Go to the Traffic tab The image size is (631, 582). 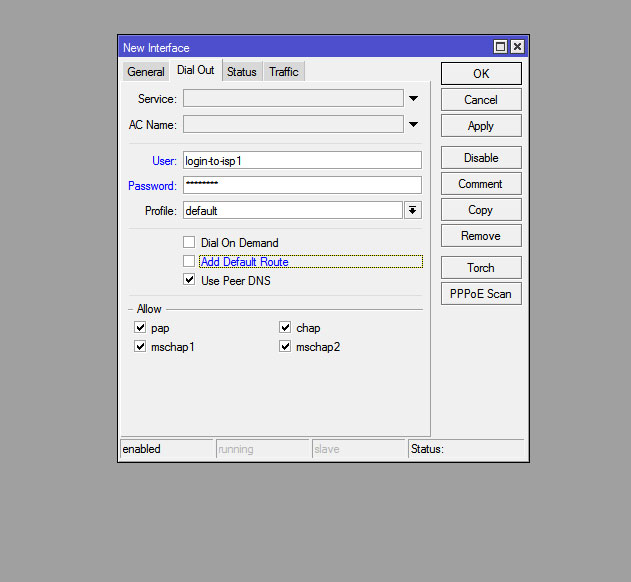pyautogui.click(x=284, y=72)
